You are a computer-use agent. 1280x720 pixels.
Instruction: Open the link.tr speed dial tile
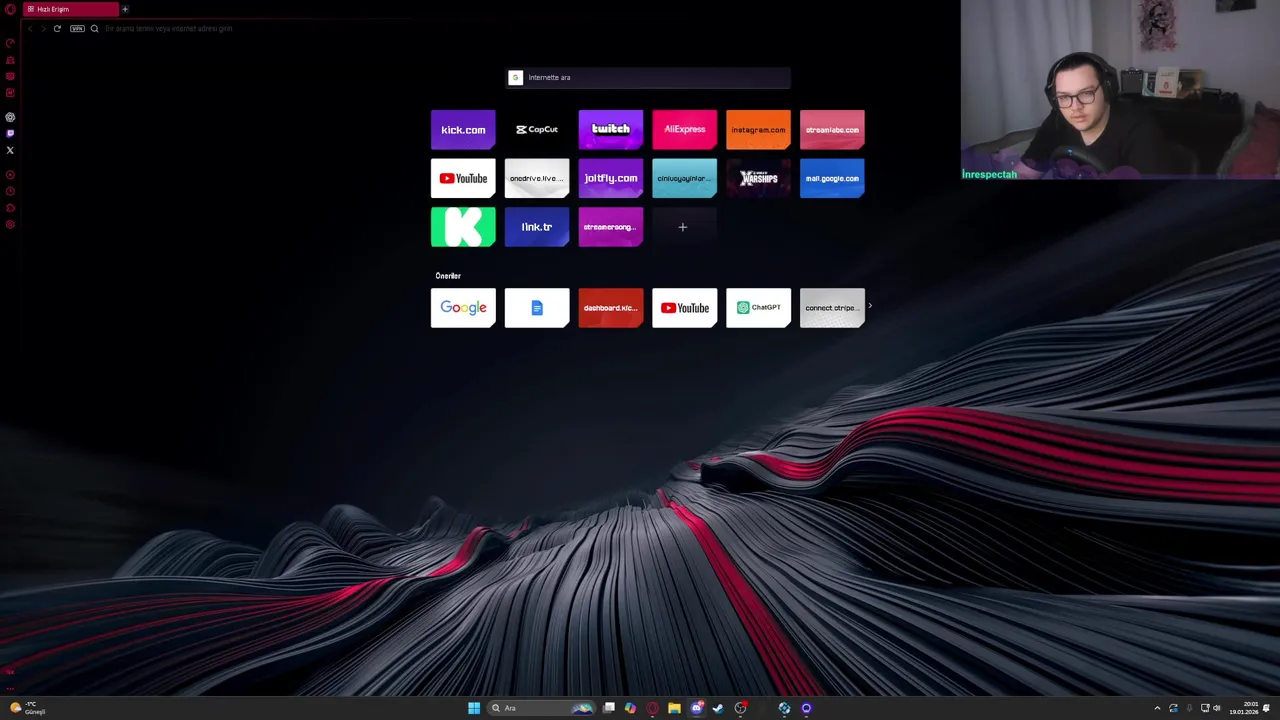click(x=537, y=227)
